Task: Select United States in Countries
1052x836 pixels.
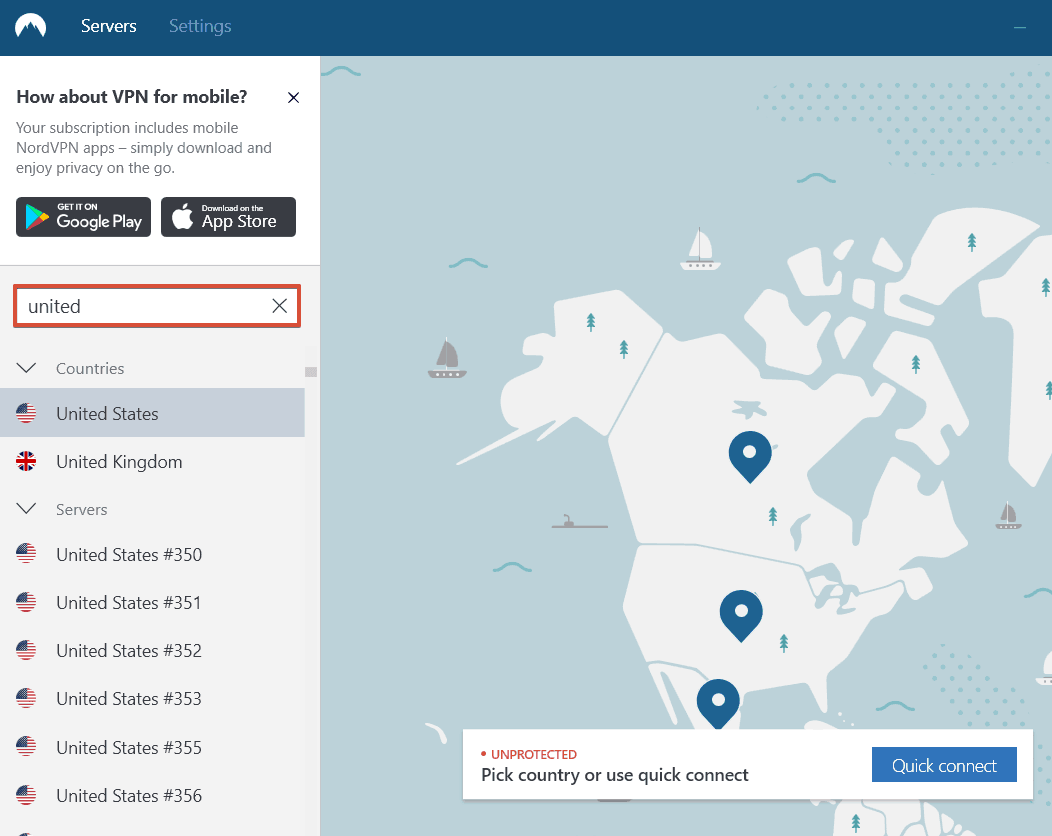Action: click(x=152, y=413)
